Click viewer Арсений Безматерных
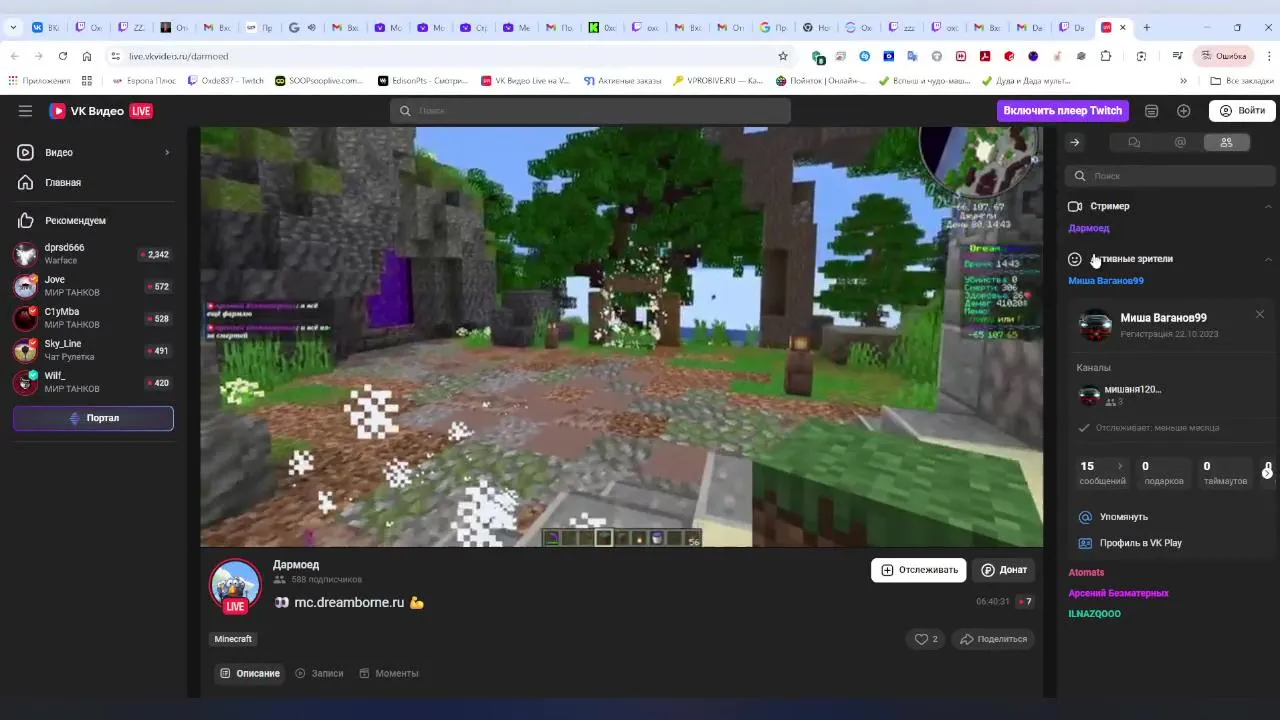This screenshot has height=720, width=1280. 1118,593
